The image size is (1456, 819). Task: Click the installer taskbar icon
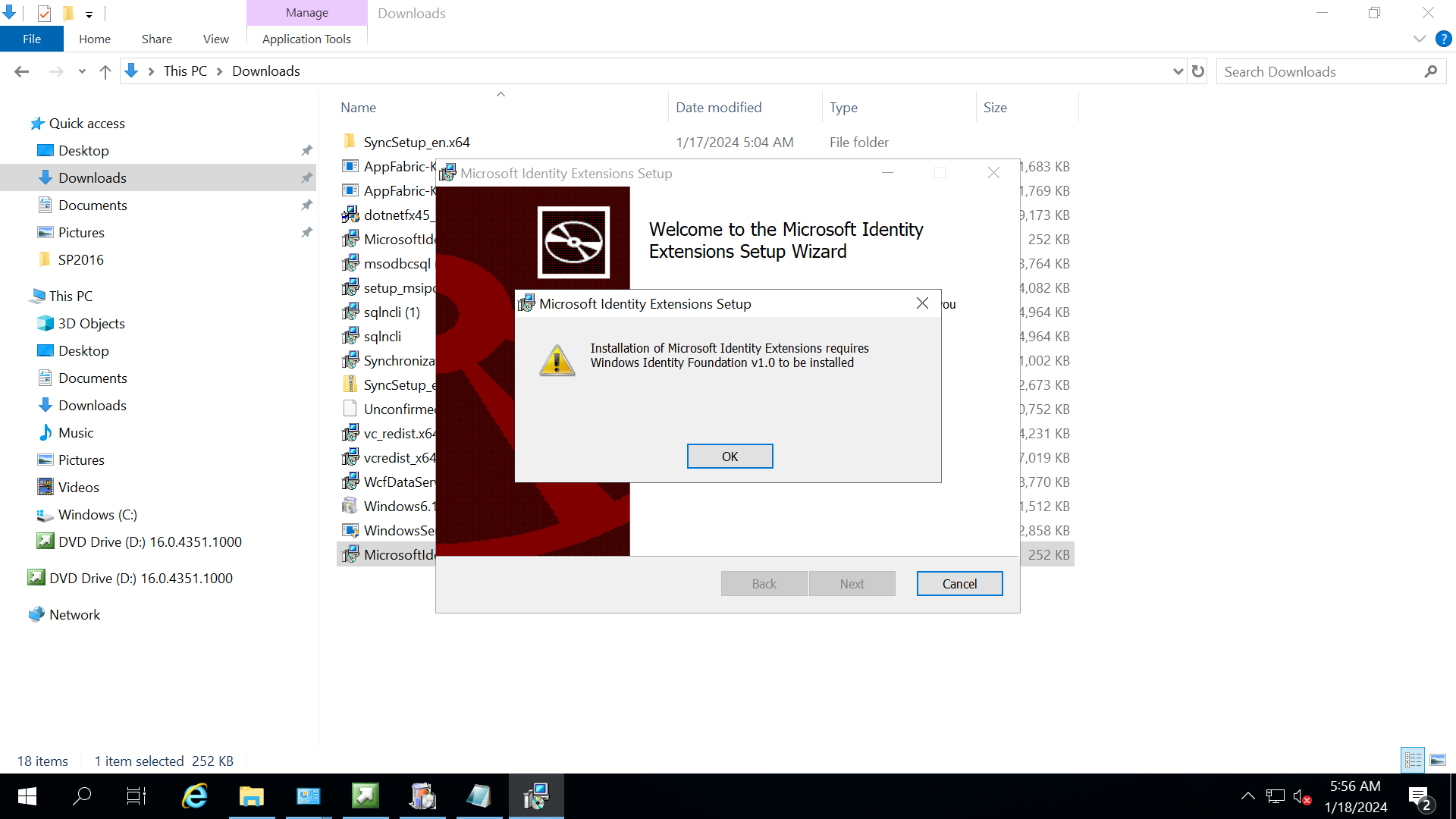(536, 796)
